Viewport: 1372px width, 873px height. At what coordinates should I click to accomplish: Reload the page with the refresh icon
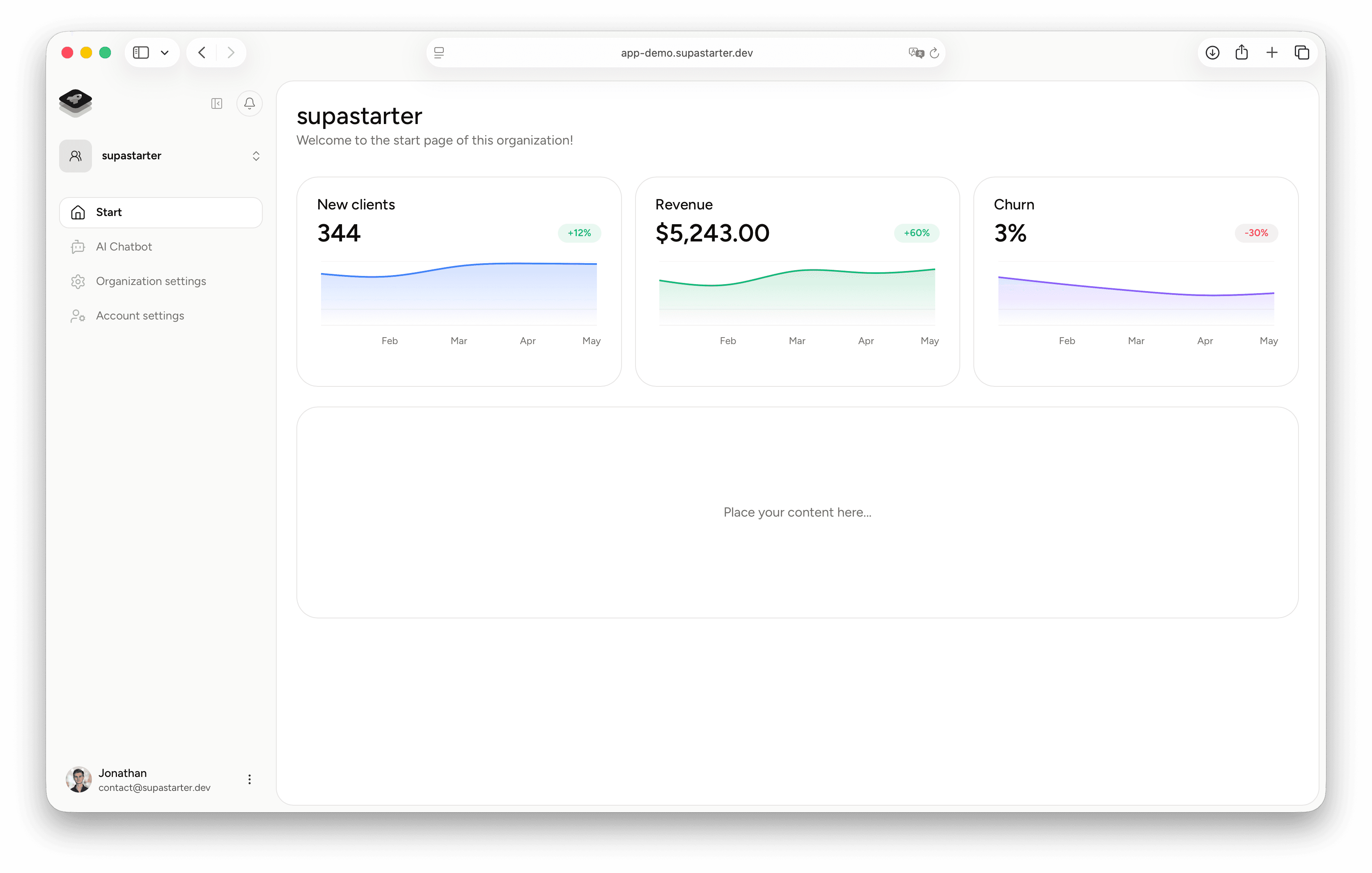click(x=934, y=52)
